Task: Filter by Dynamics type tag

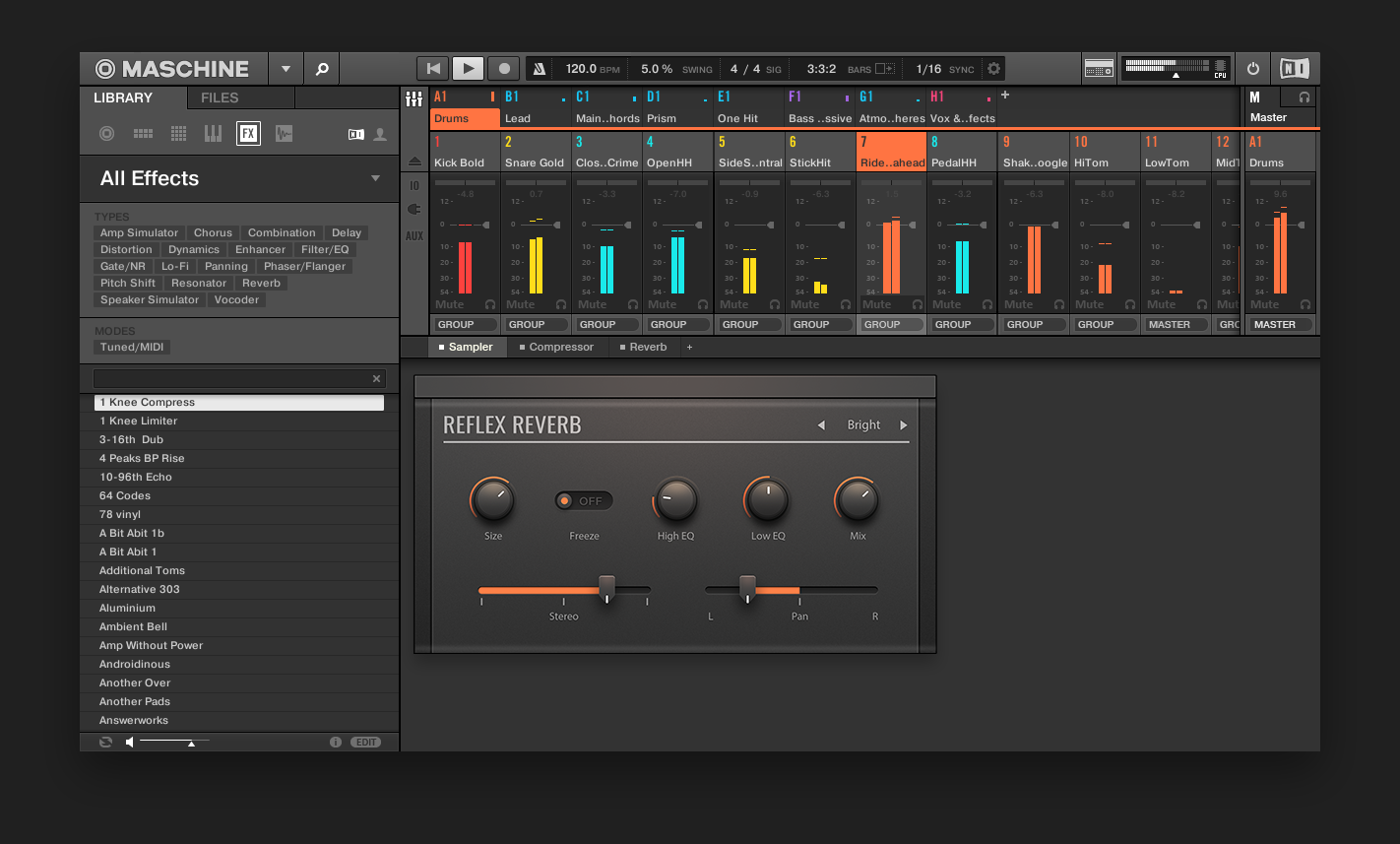Action: (194, 250)
